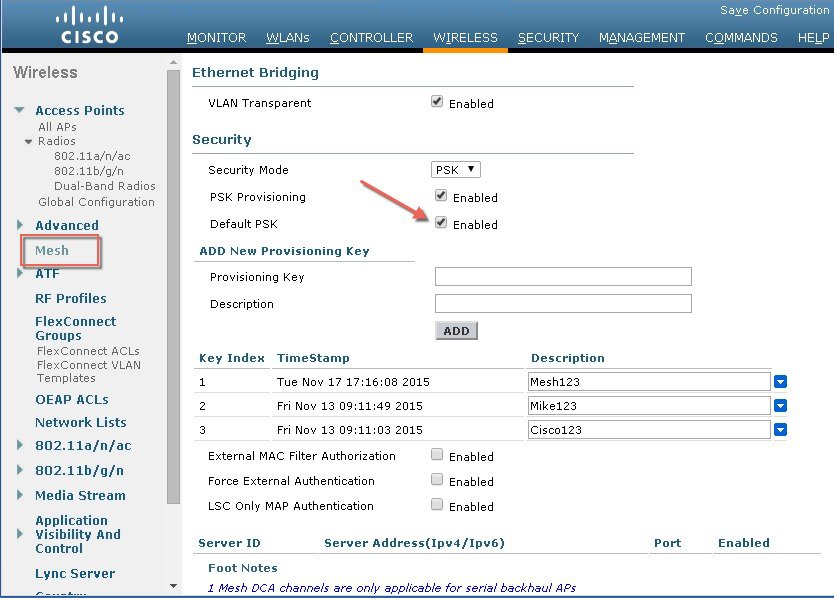Screen dimensions: 834x598
Task: Enable LSC Only MAP Authentication
Action: pos(437,504)
